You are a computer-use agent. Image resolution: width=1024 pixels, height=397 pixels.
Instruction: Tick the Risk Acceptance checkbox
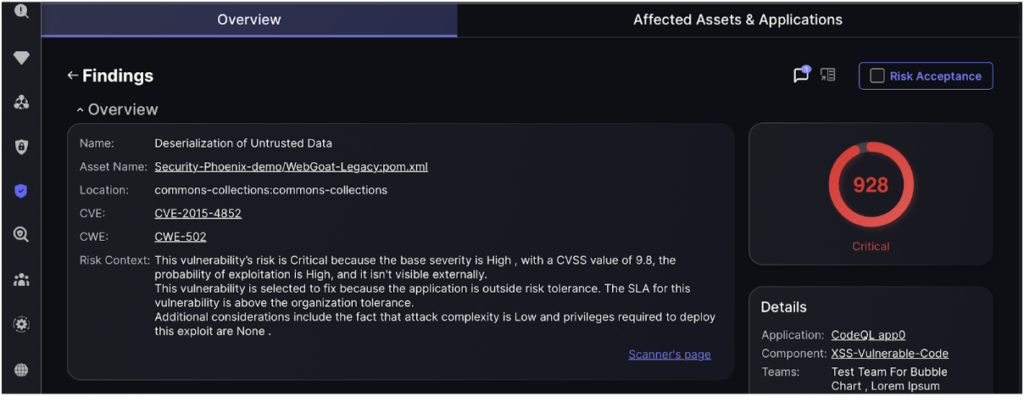coord(877,76)
